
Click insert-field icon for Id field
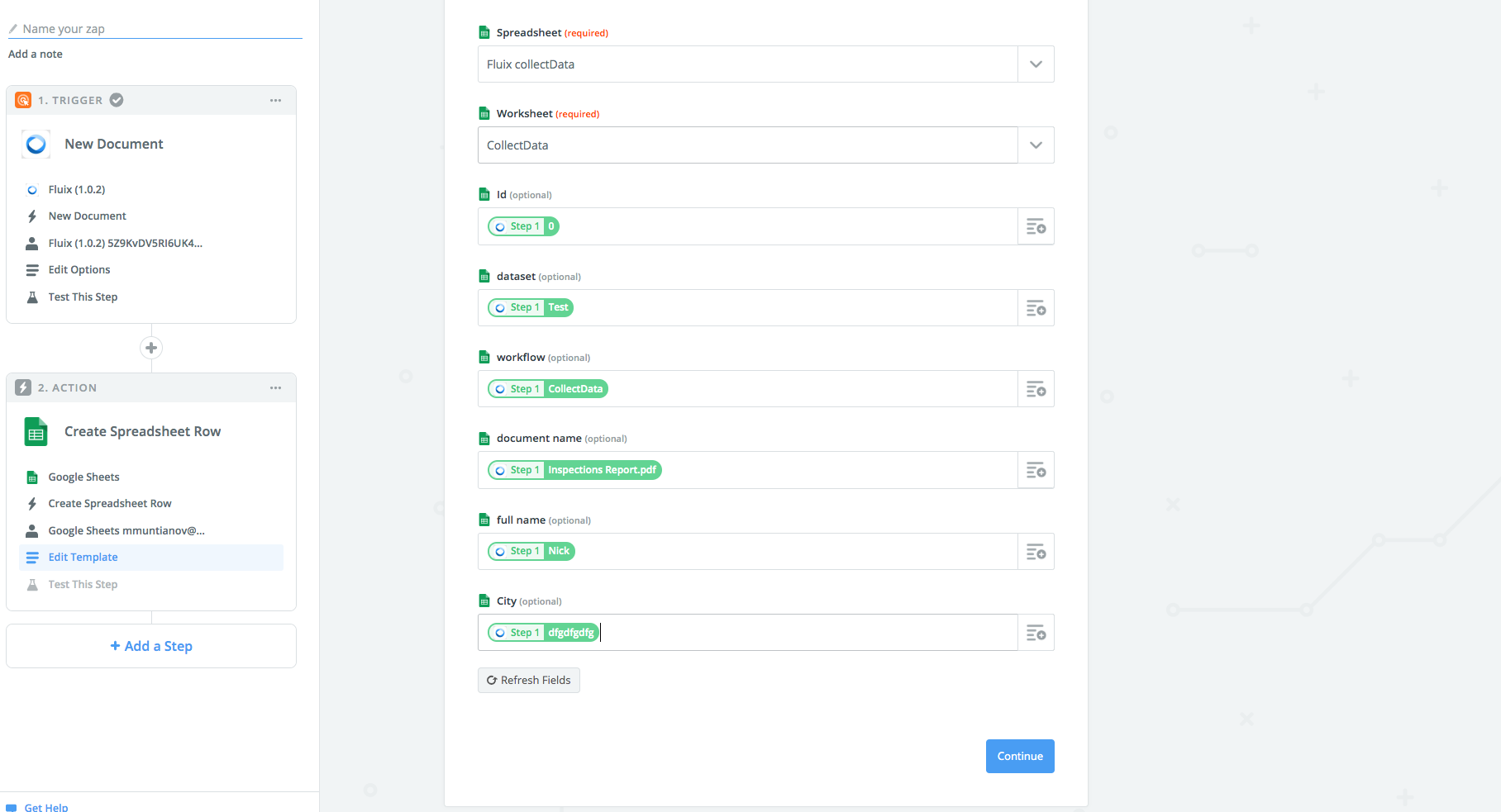(x=1036, y=226)
